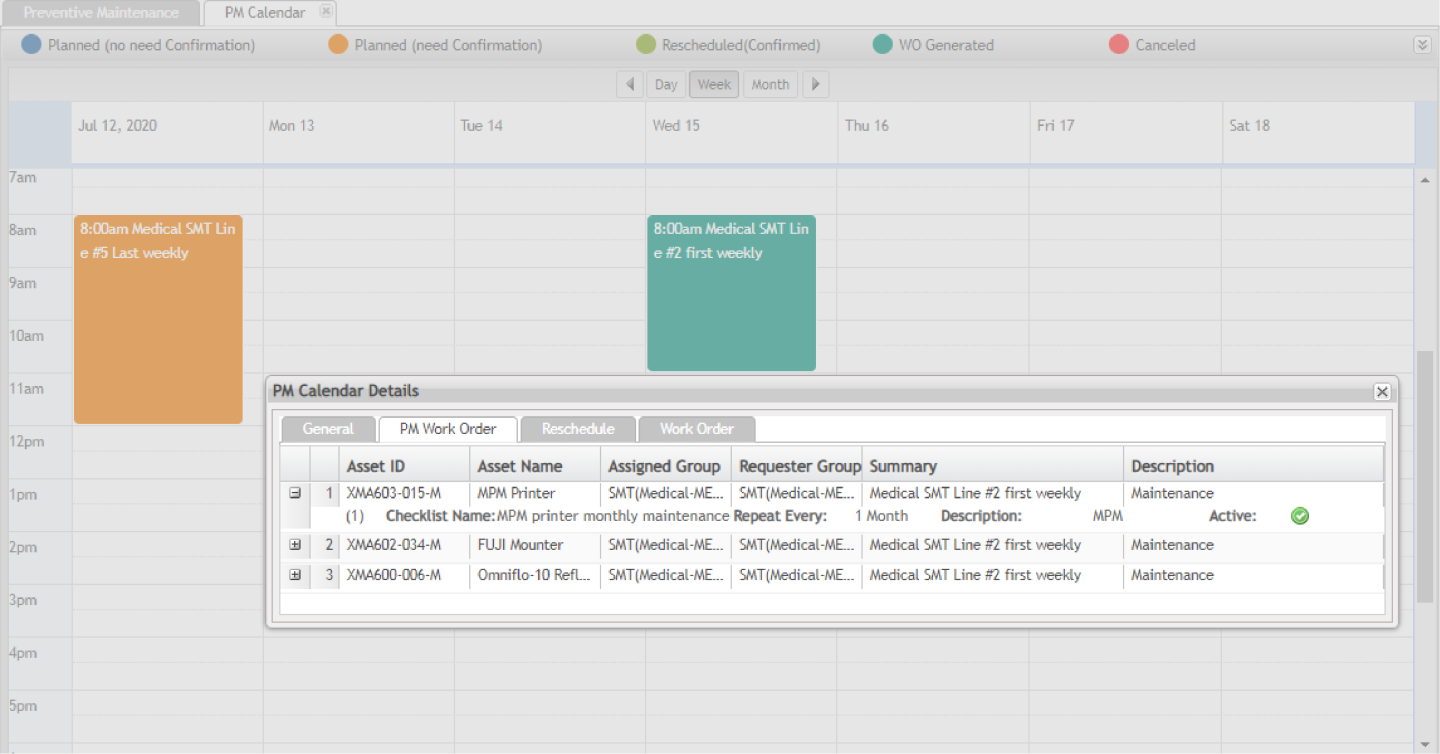Expand the FUJI Mounter row
This screenshot has width=1440, height=754.
[295, 545]
